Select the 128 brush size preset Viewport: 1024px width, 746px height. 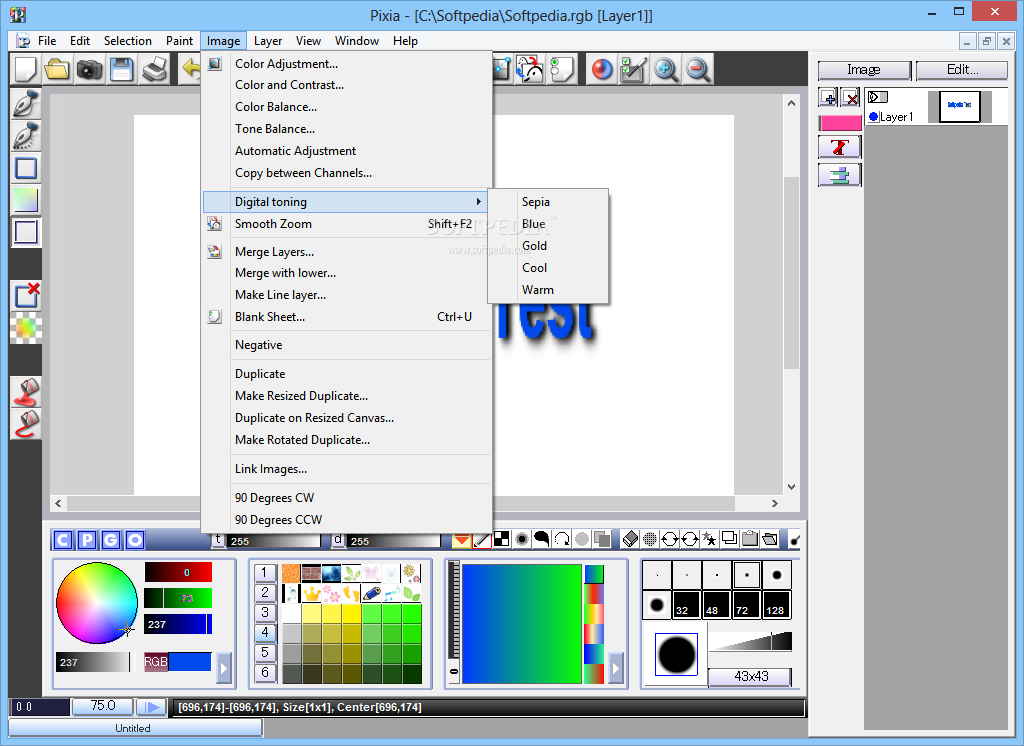776,605
